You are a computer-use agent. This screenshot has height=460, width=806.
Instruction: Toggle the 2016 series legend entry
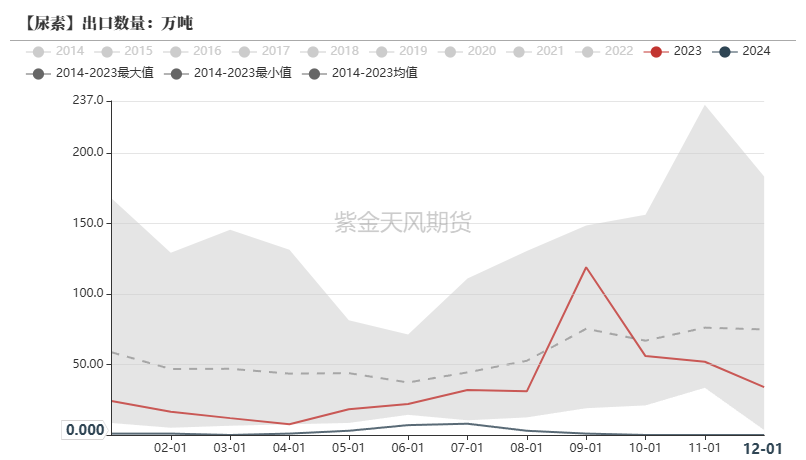193,51
